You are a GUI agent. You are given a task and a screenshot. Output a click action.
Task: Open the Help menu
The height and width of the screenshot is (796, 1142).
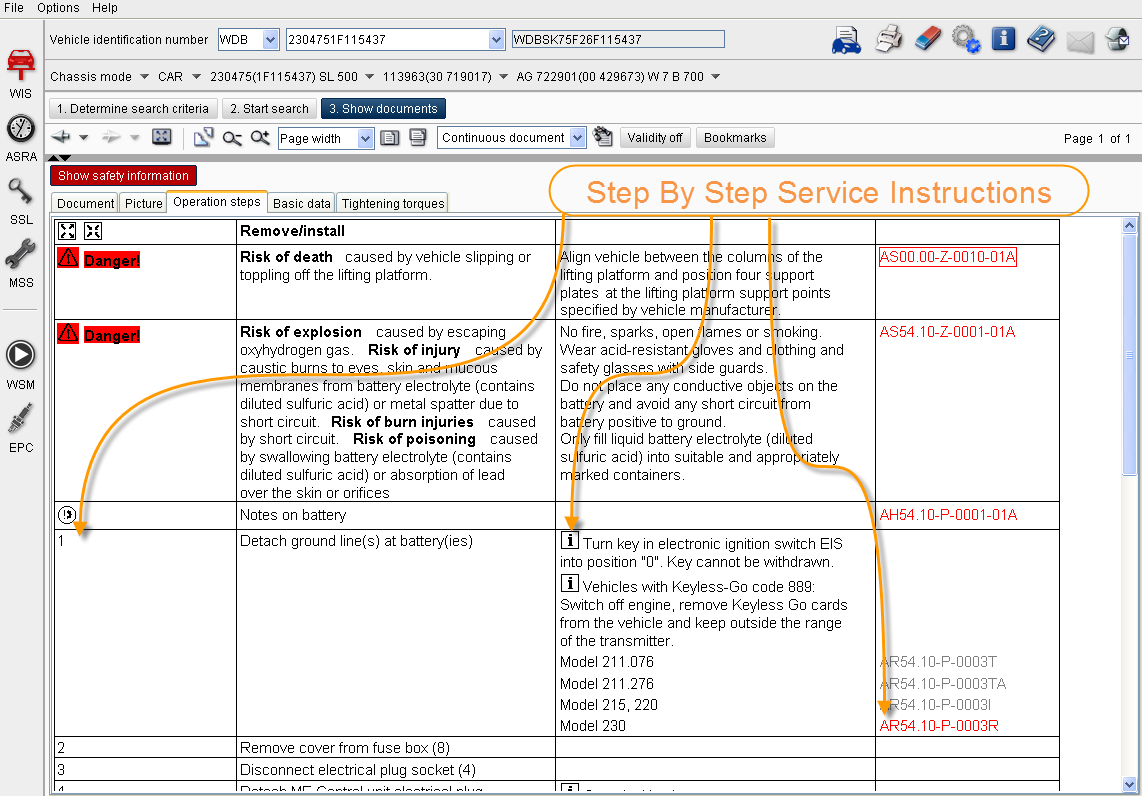[x=105, y=7]
